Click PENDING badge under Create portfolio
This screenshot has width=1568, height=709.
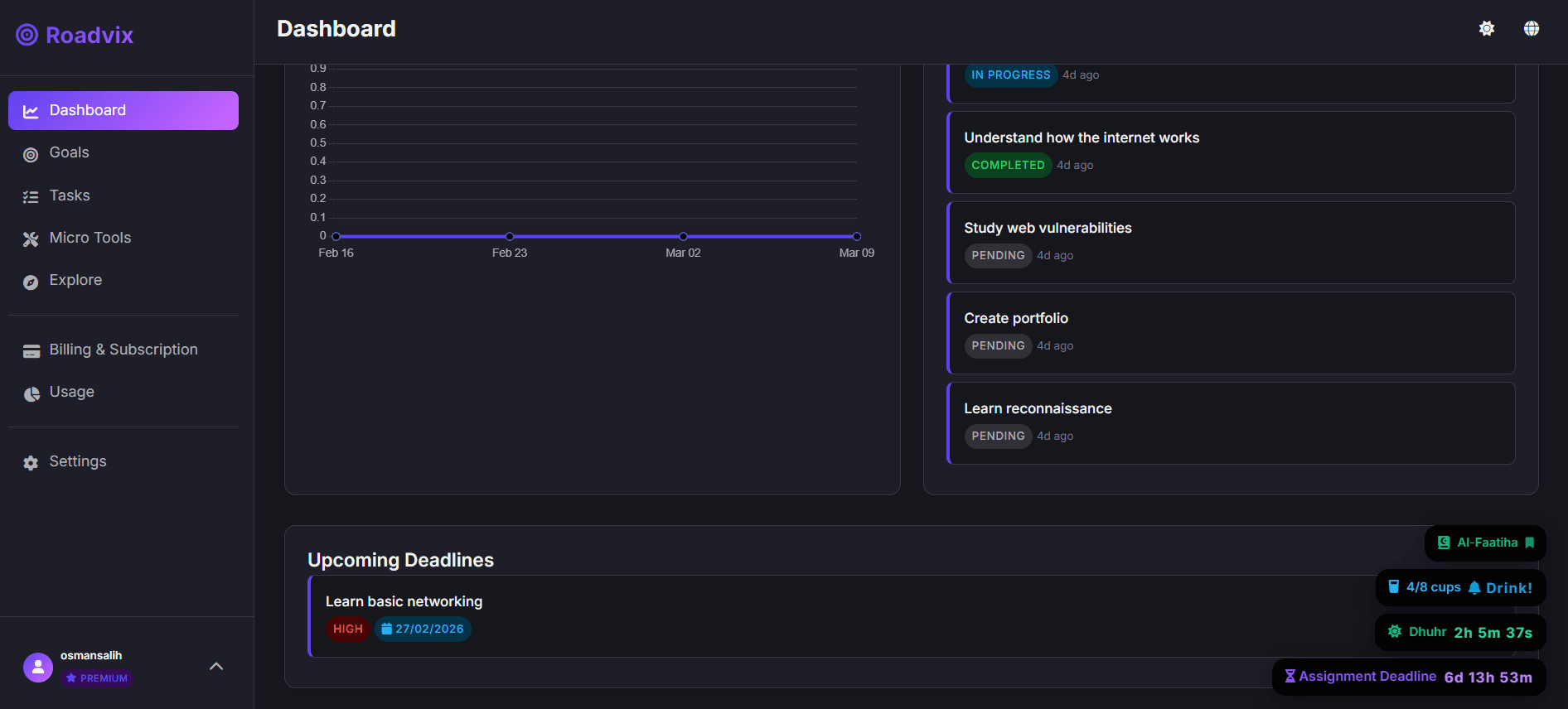point(998,345)
